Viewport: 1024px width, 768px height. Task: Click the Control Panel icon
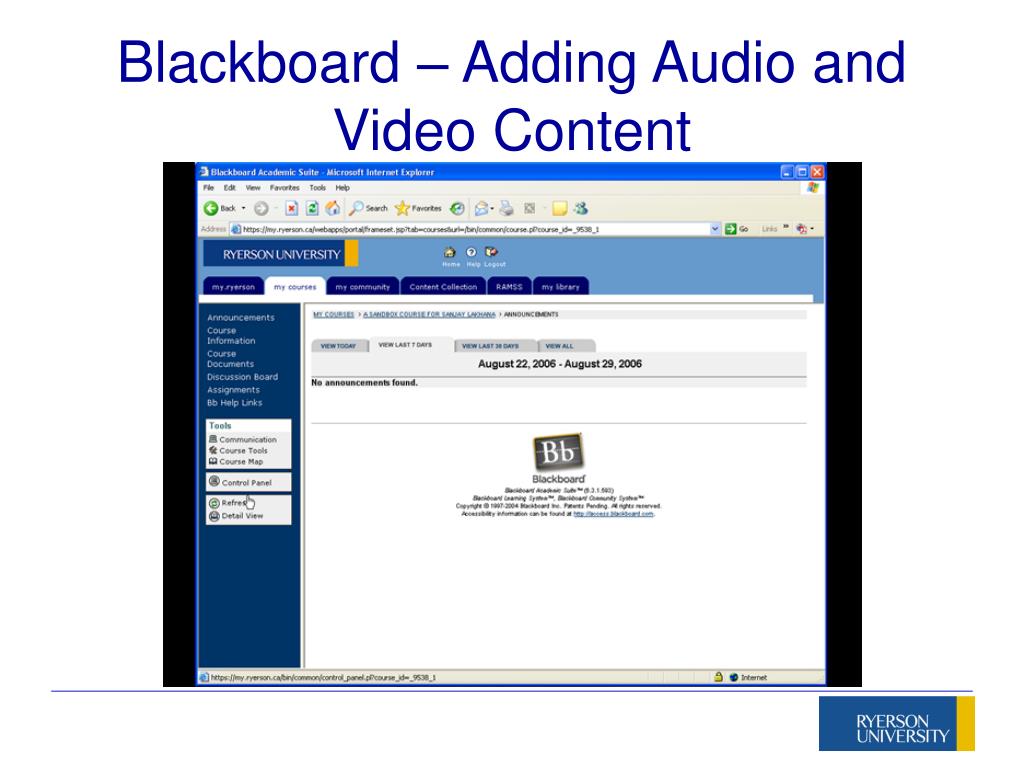(x=214, y=481)
